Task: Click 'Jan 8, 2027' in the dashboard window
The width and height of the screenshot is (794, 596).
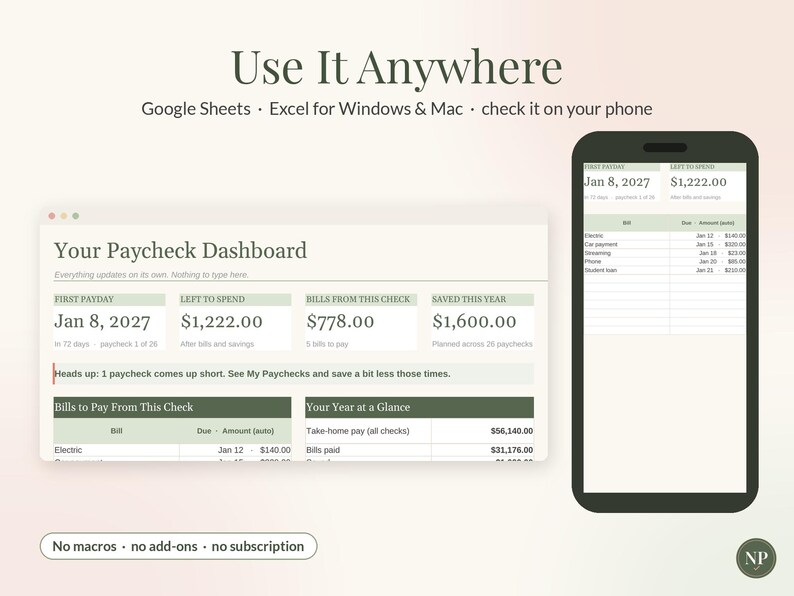Action: [102, 322]
